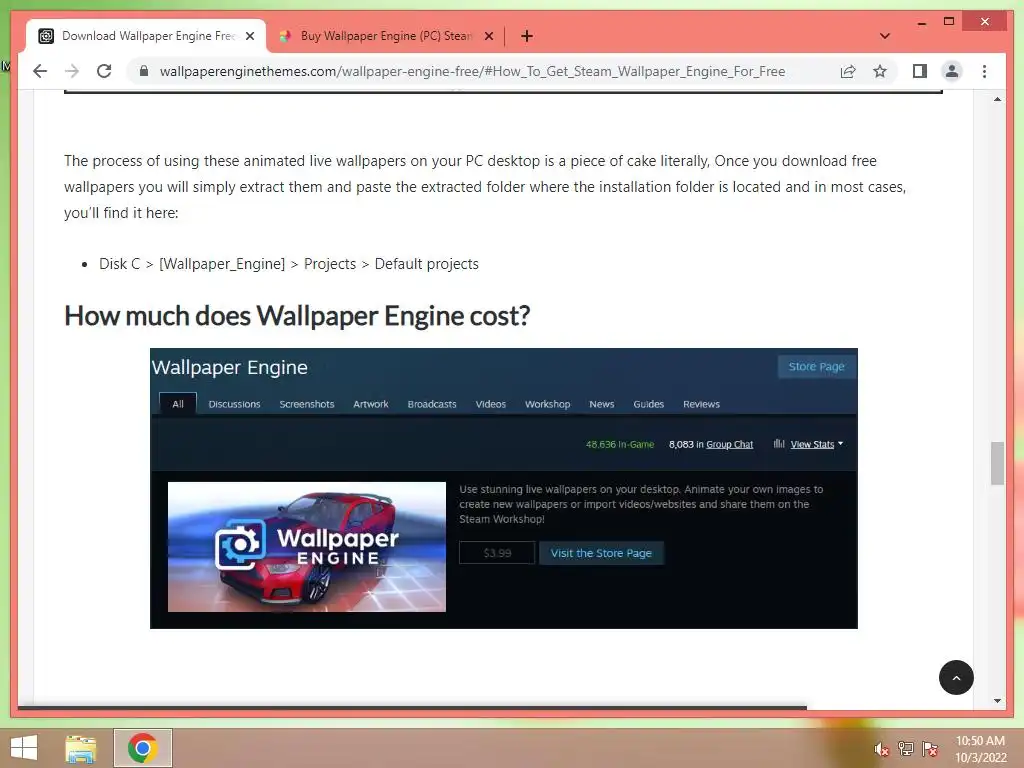Viewport: 1024px width, 768px height.
Task: Open the Windows Start button
Action: pyautogui.click(x=24, y=748)
